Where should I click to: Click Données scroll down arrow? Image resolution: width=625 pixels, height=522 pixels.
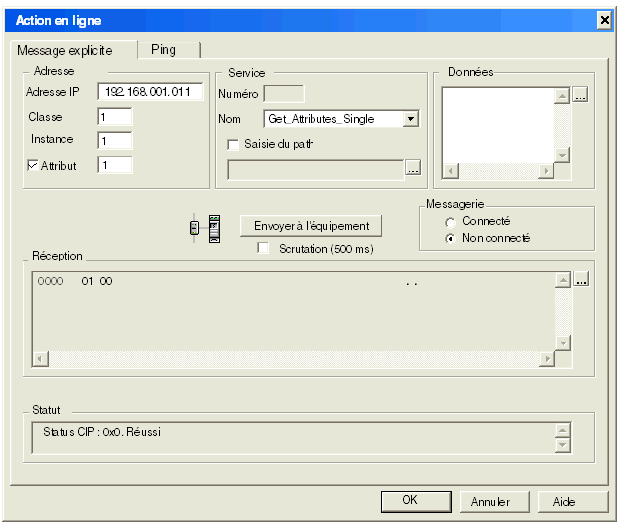pos(562,155)
